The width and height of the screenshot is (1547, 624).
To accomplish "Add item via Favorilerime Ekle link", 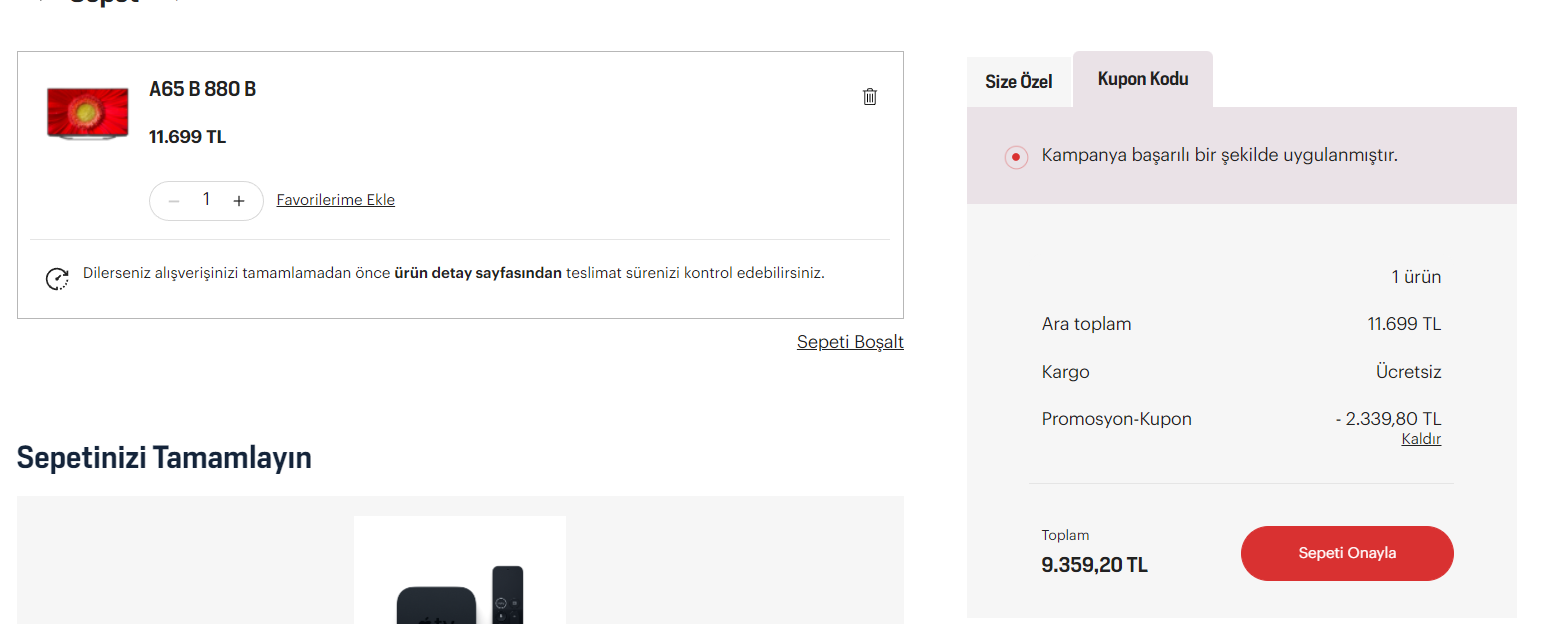I will tap(336, 200).
